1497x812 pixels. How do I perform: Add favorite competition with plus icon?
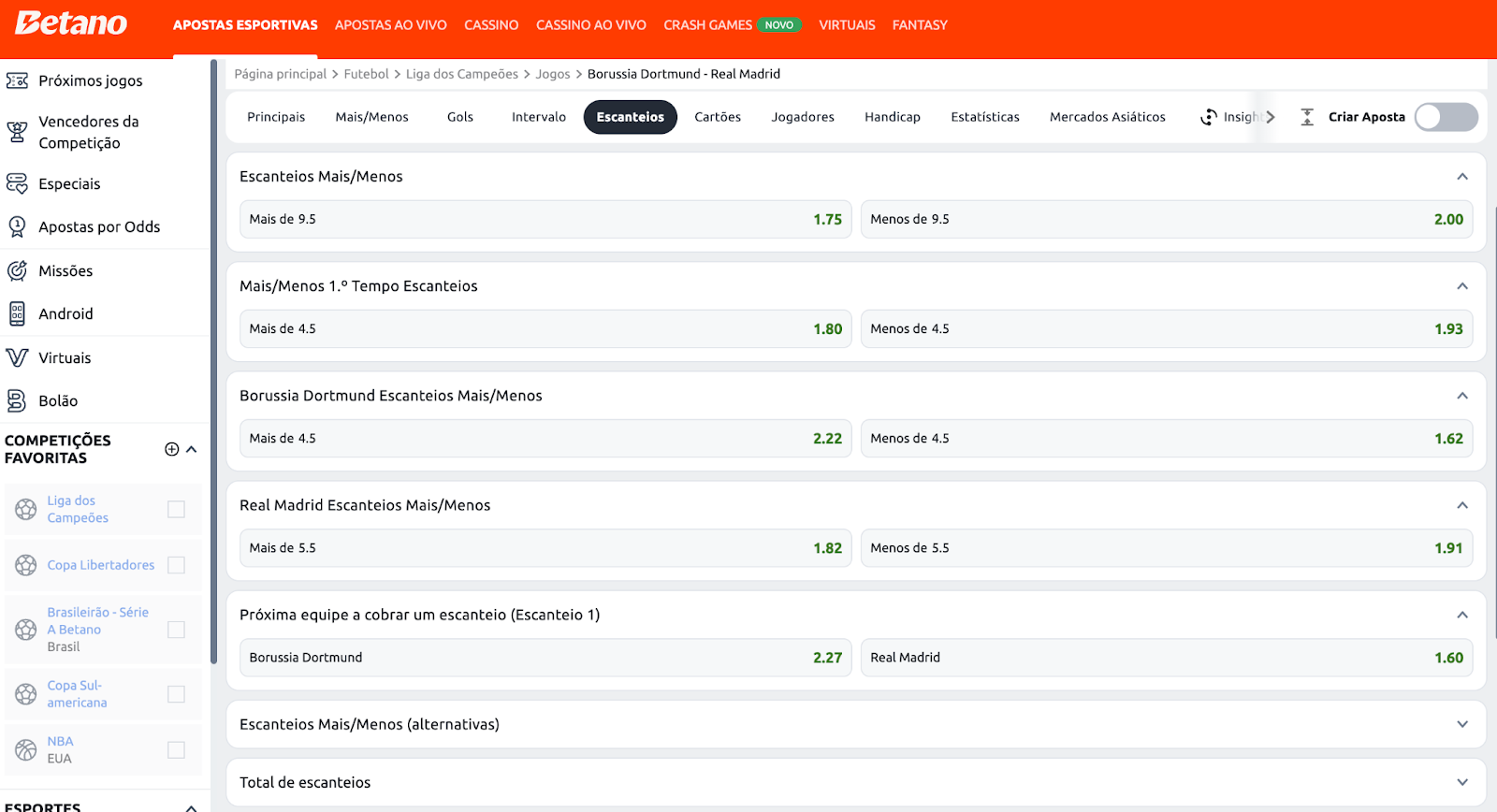[172, 449]
